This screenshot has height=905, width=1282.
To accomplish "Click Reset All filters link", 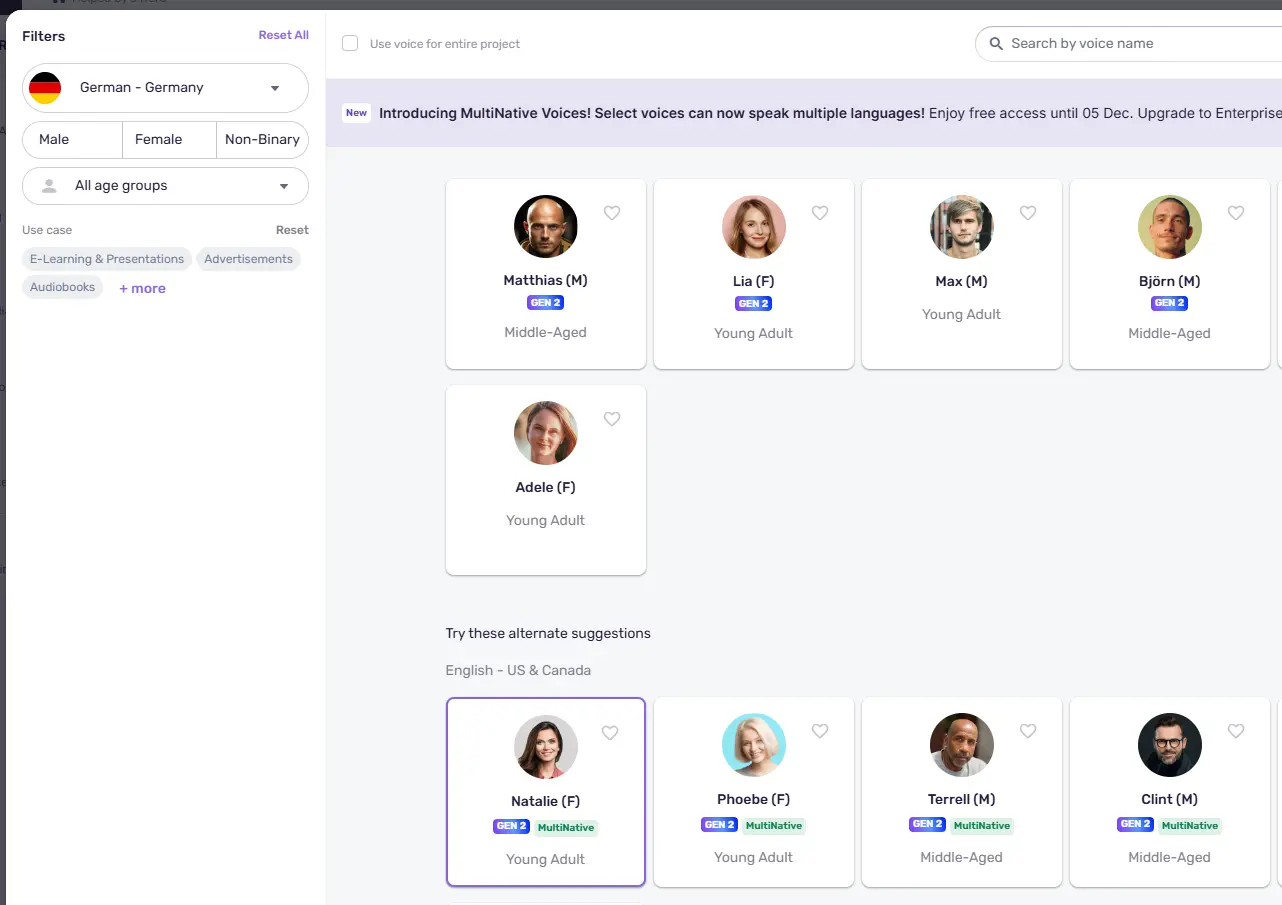I will (284, 35).
